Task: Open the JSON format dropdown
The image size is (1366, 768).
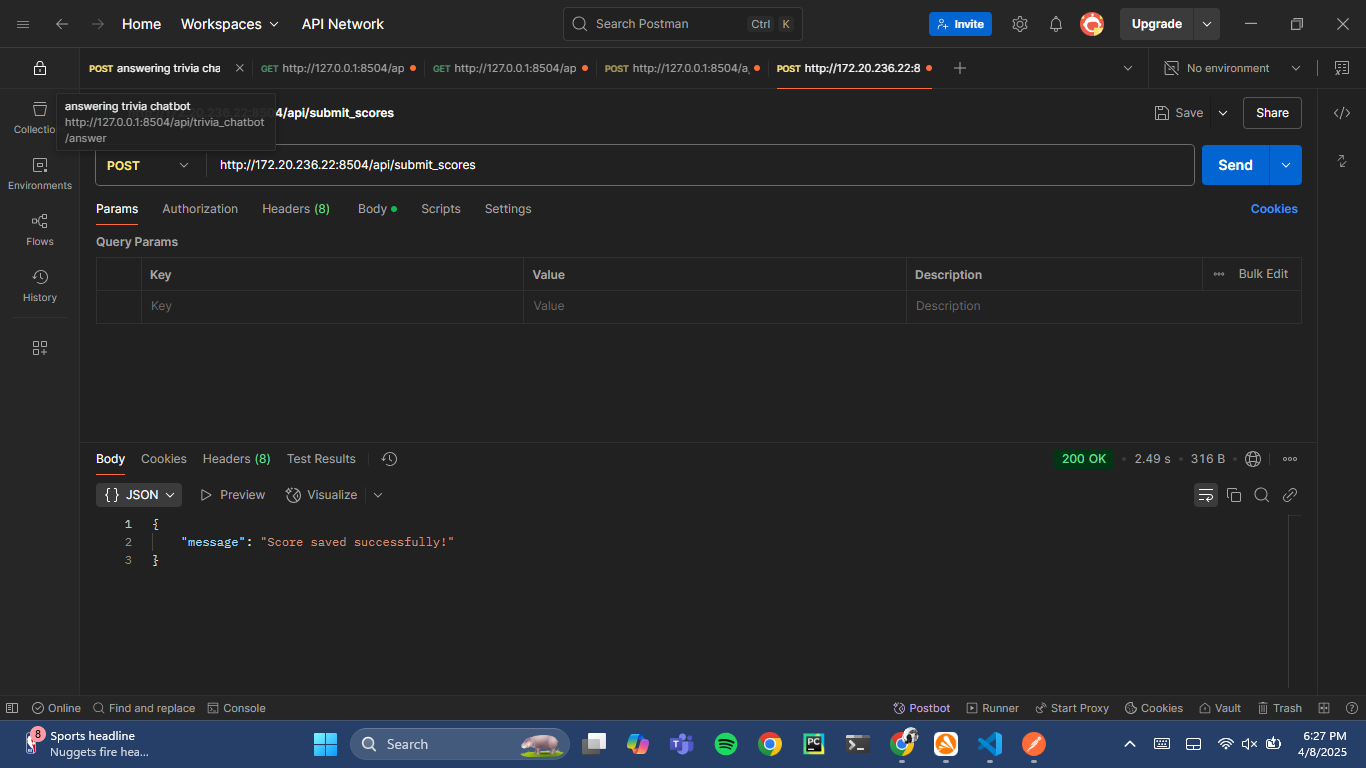Action: [140, 495]
